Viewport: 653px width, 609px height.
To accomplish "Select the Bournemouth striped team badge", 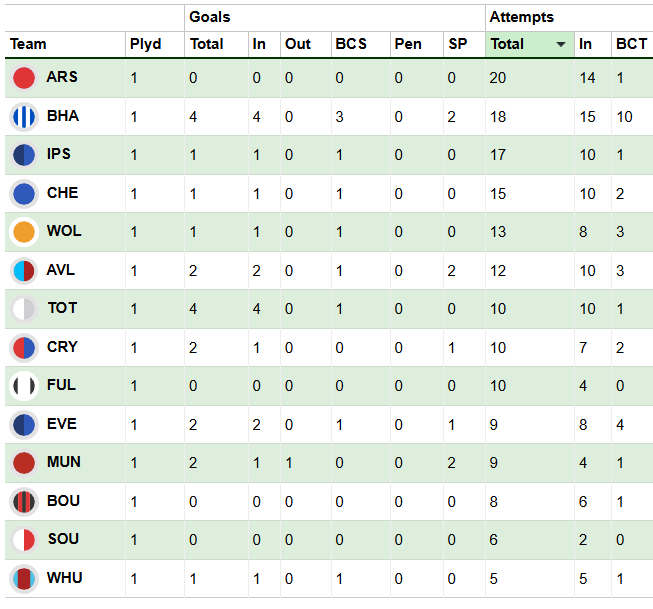I will click(x=24, y=501).
